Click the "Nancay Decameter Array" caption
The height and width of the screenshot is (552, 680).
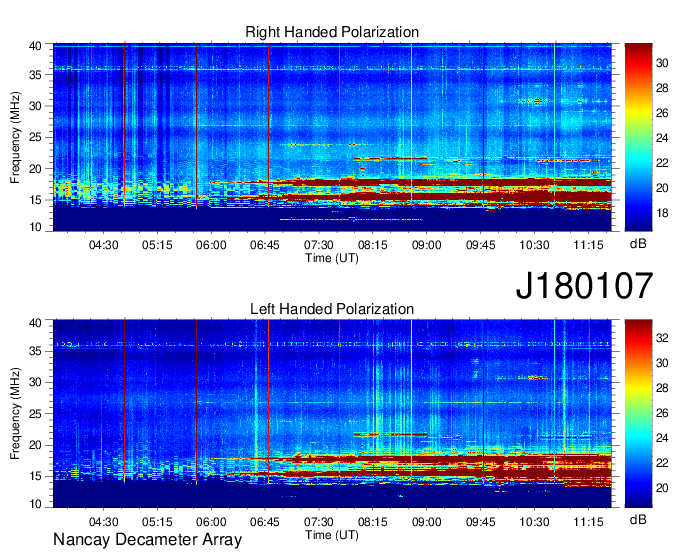tap(147, 539)
